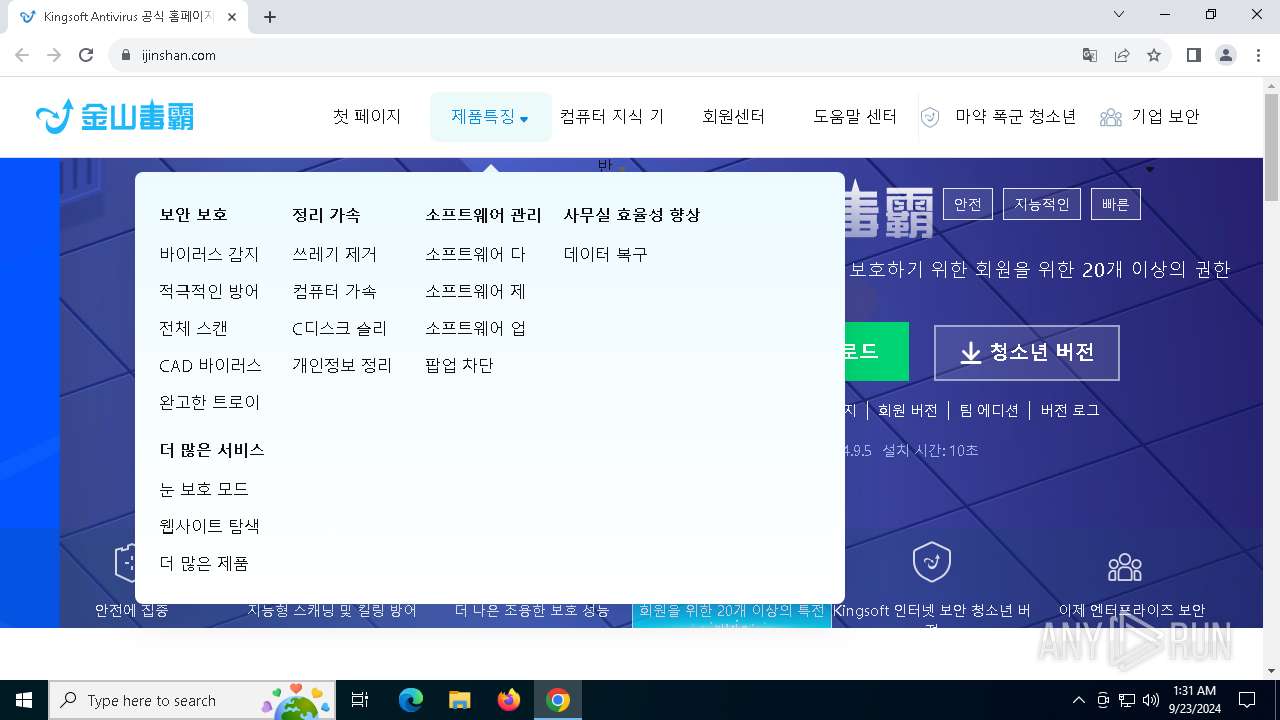The image size is (1280, 720).
Task: Go to 회원센터 in the navigation
Action: pyautogui.click(x=734, y=117)
